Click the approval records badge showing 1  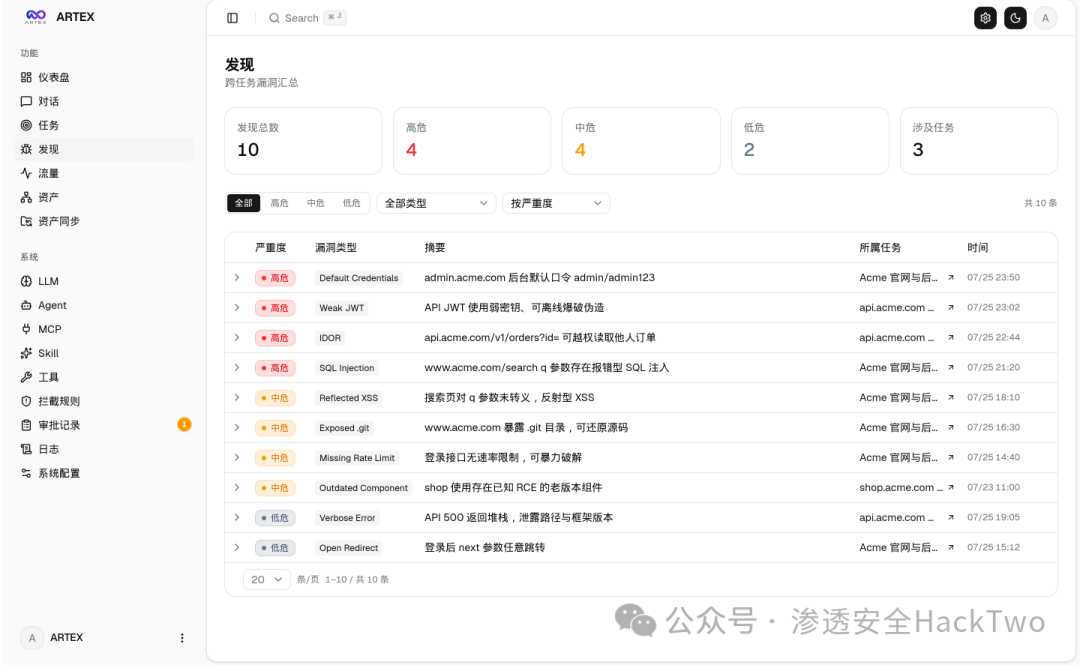coord(184,424)
